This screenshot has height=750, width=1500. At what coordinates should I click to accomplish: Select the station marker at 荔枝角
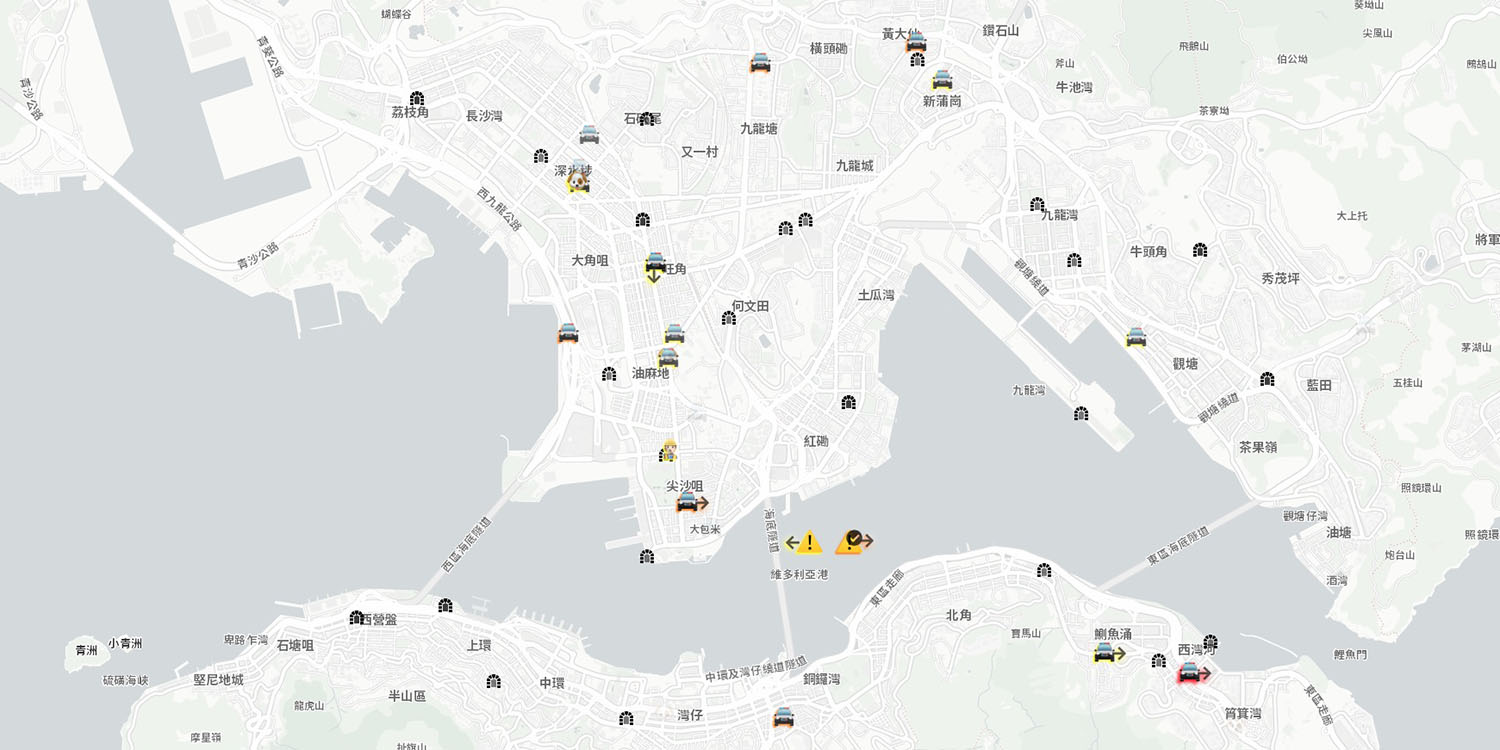417,98
